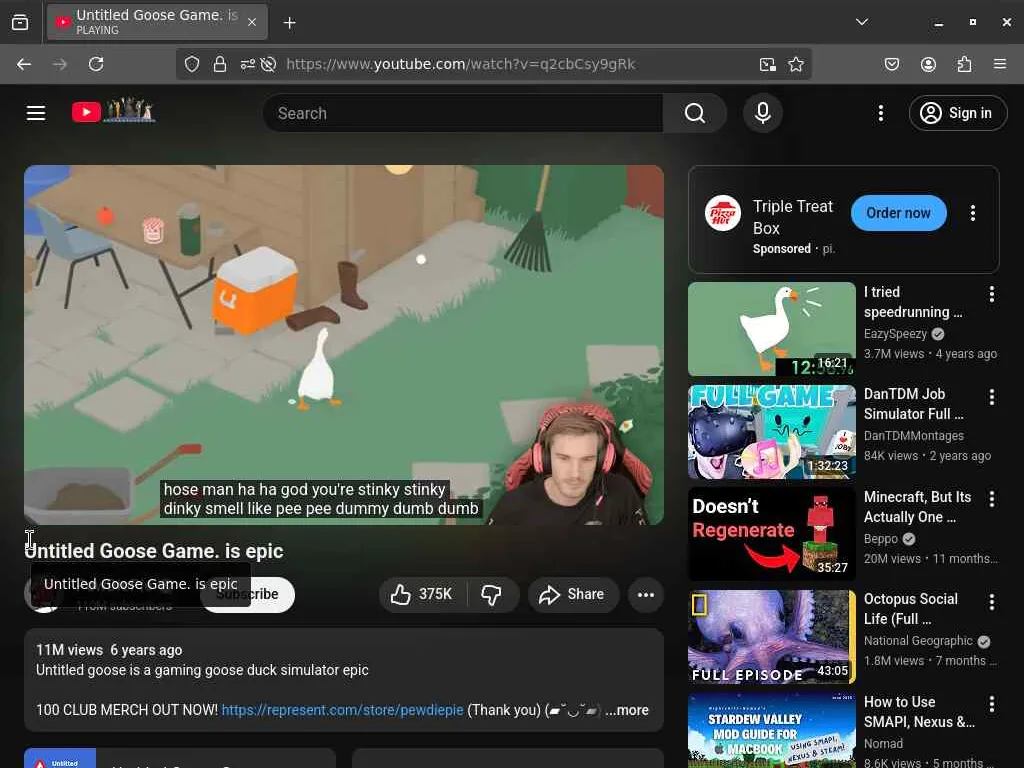Open site permissions icon in address bar
This screenshot has width=1024, height=768.
click(248, 64)
